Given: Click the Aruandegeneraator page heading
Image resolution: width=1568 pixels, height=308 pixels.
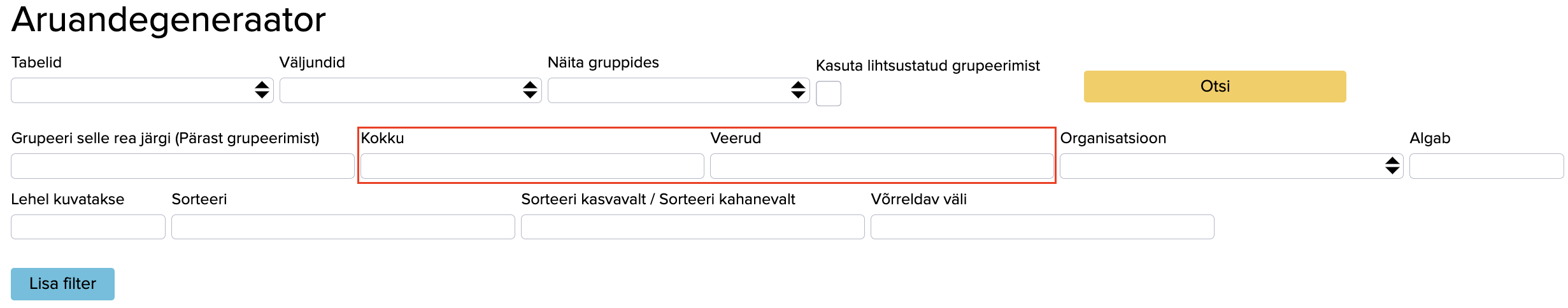Looking at the screenshot, I should [168, 20].
